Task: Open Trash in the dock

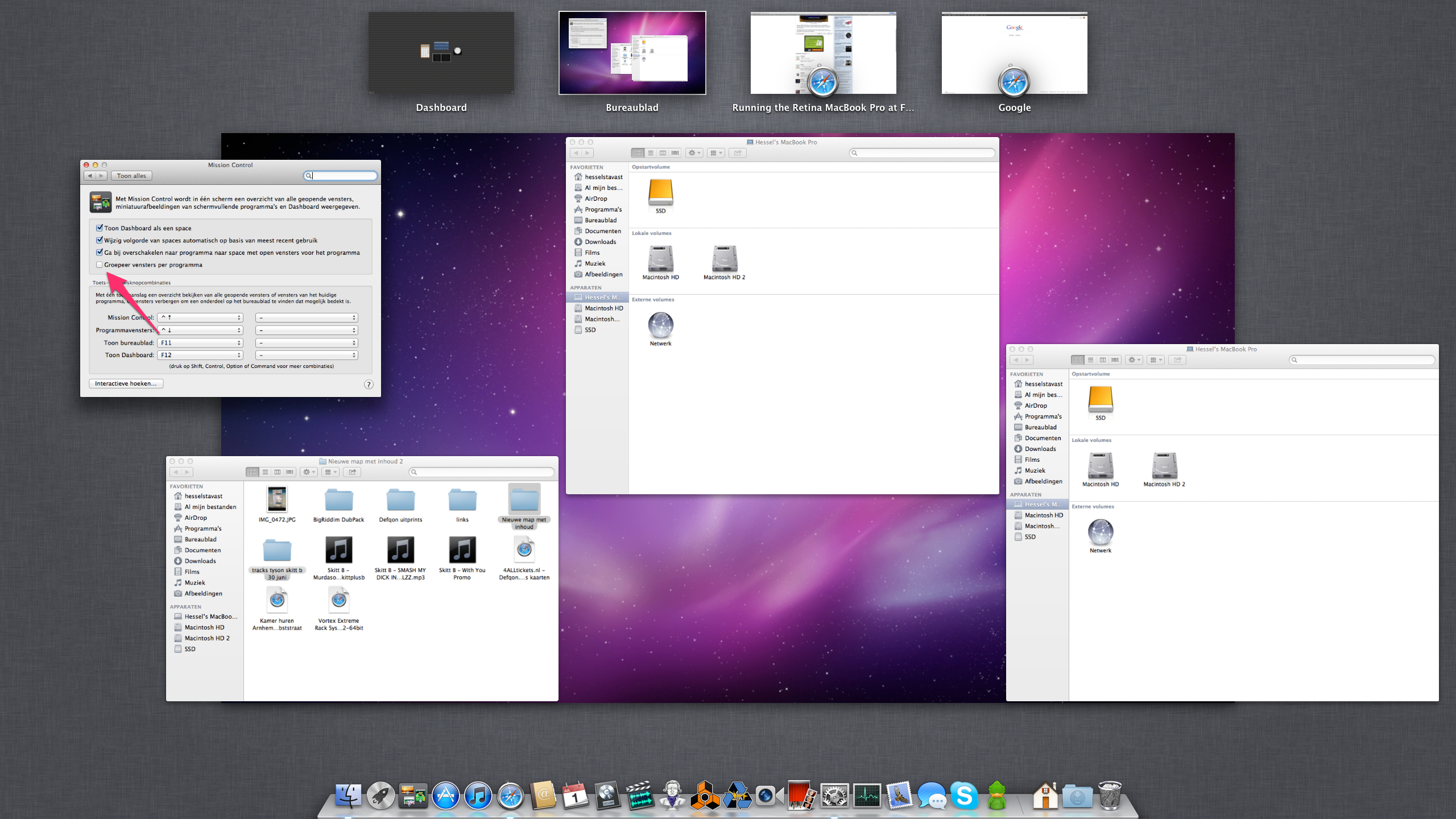Action: pos(1109,795)
